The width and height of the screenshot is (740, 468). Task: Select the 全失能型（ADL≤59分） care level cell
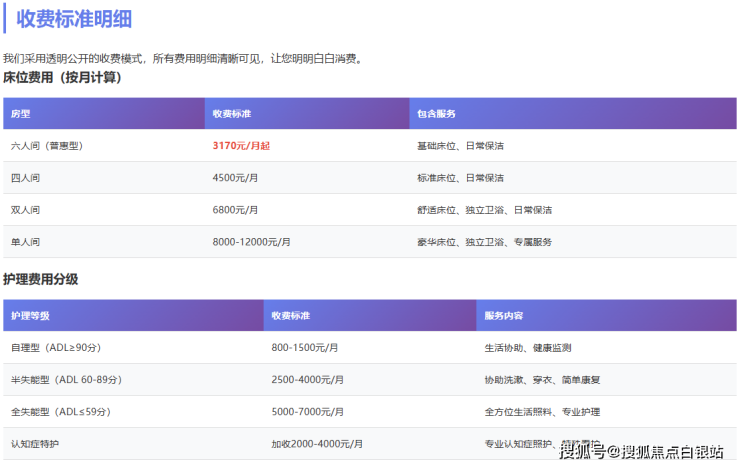point(60,412)
